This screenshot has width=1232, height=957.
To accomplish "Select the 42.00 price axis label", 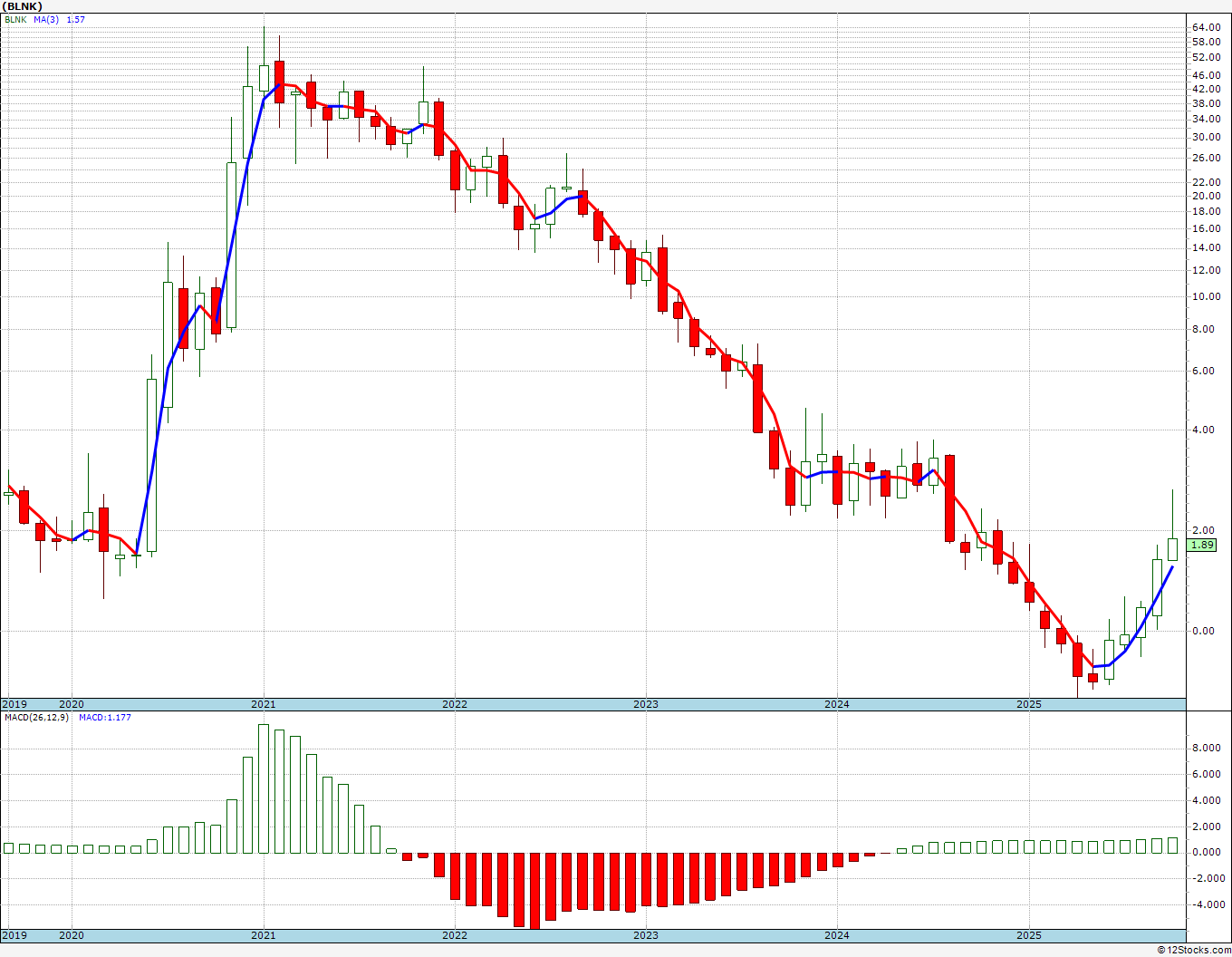I will [1207, 89].
